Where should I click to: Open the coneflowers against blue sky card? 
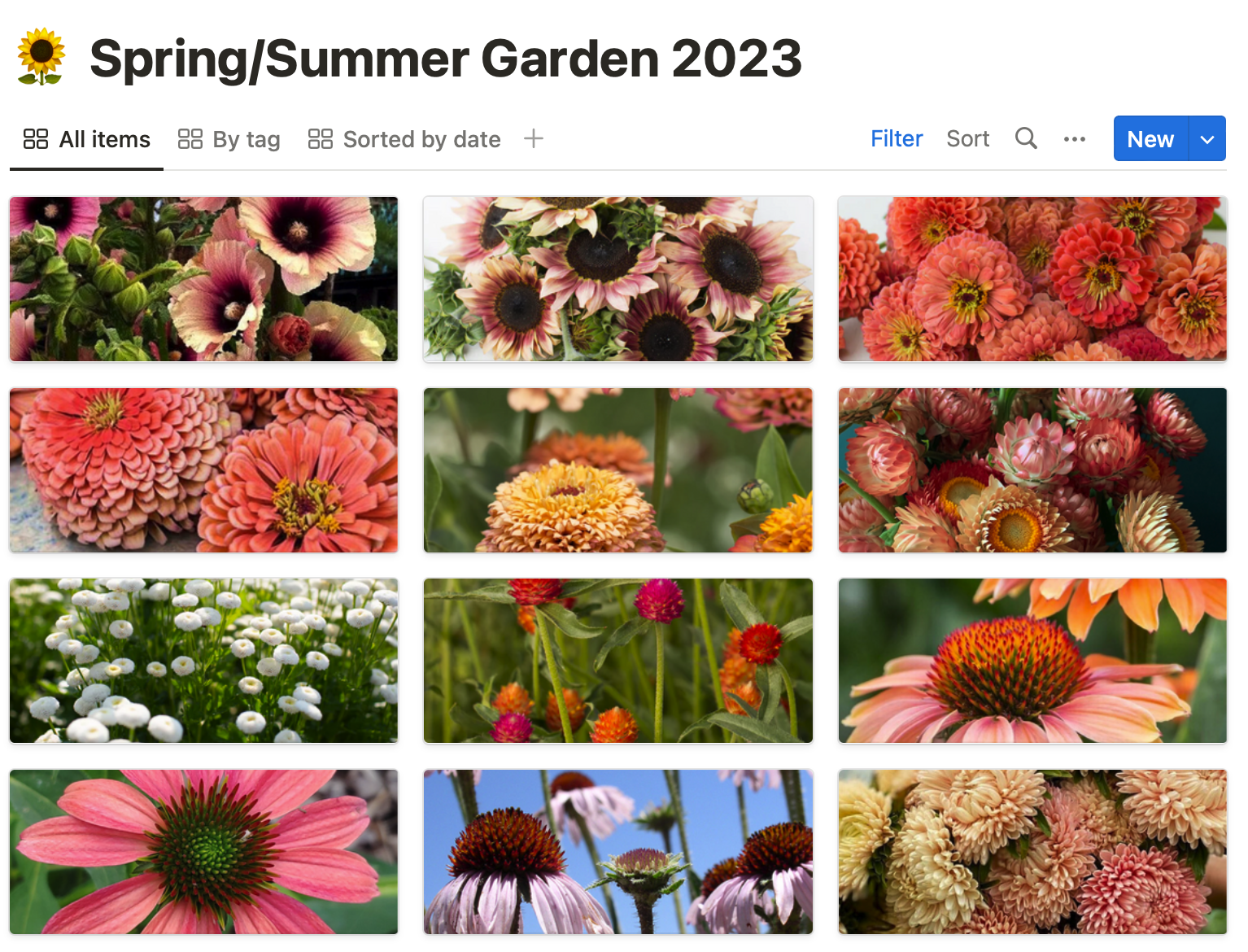[x=618, y=852]
